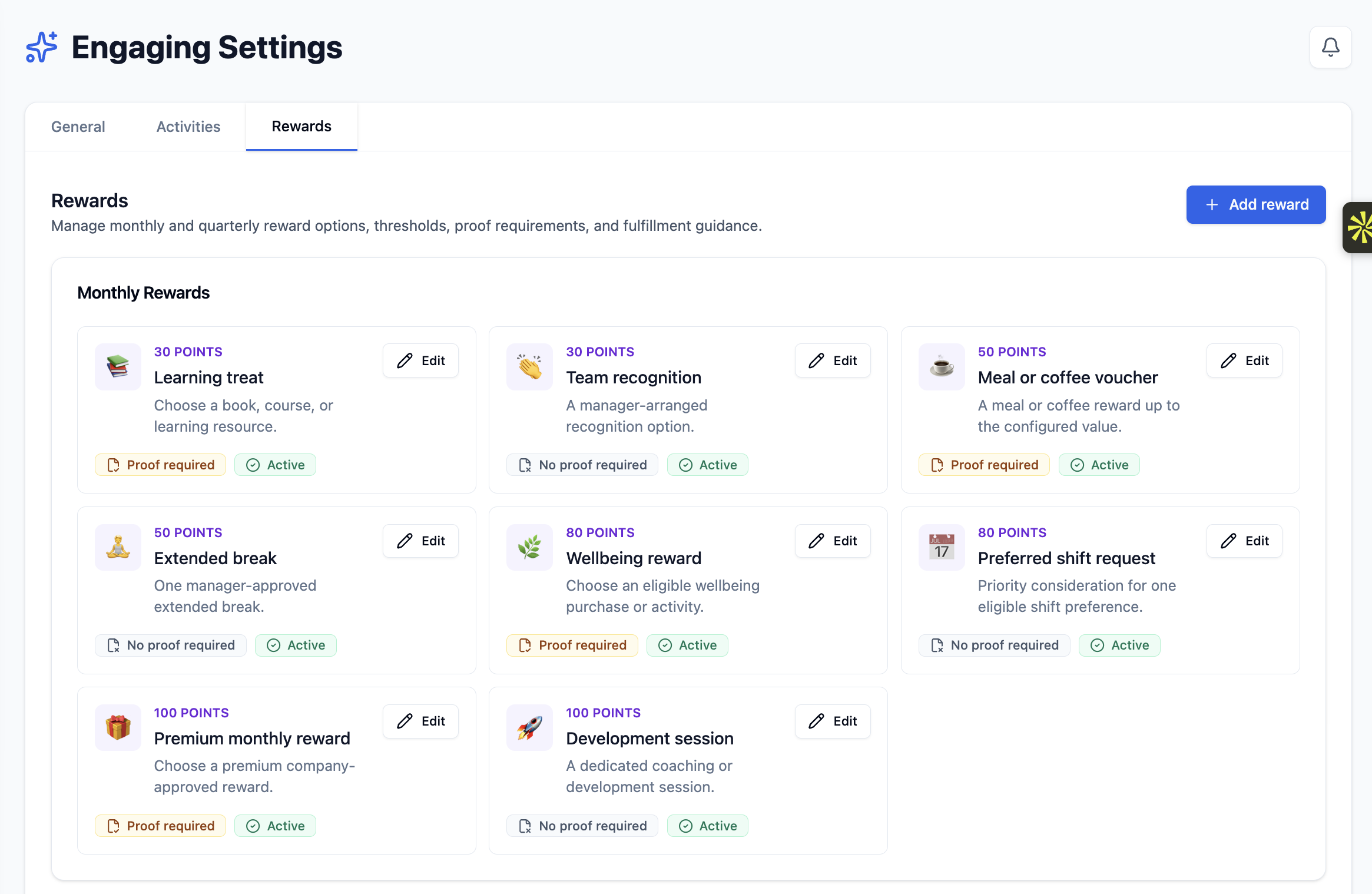This screenshot has width=1372, height=894.
Task: Click No proof required badge on Preferred shift request
Action: point(994,645)
